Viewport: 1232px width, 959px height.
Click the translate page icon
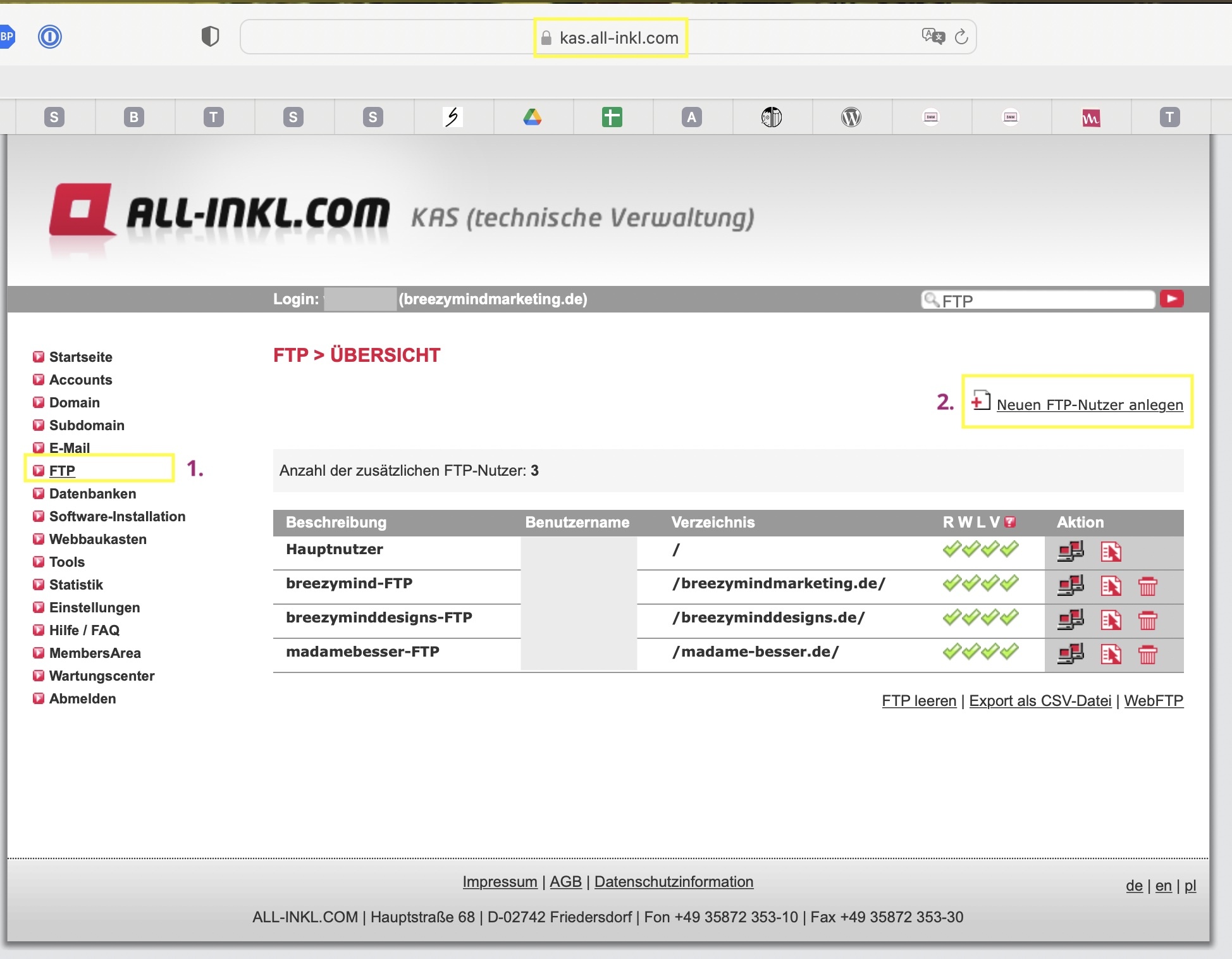(933, 36)
